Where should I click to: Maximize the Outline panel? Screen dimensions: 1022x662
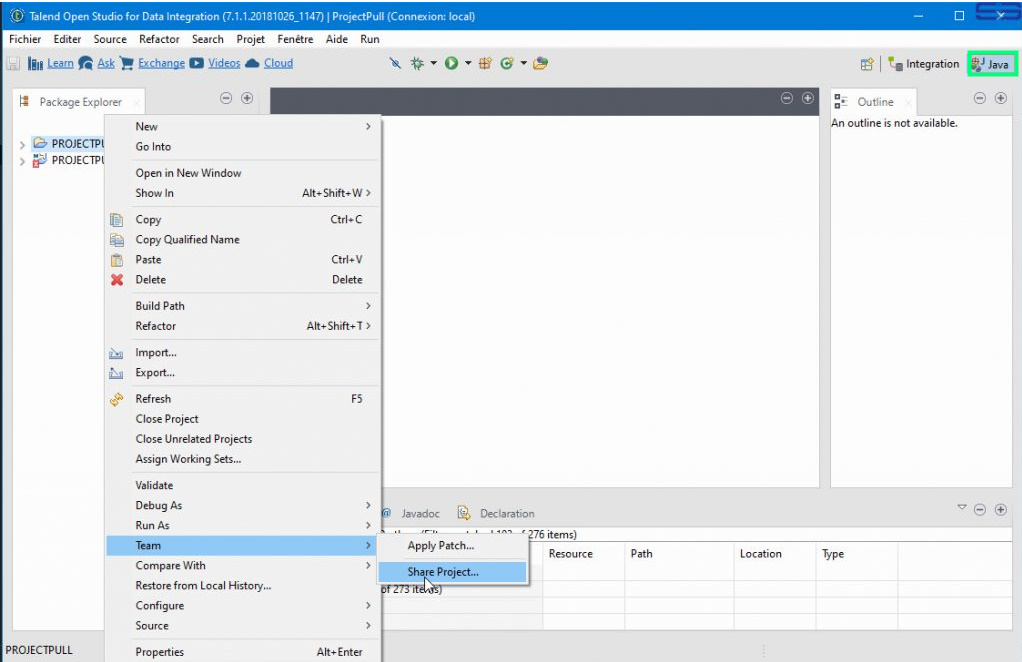point(1000,98)
